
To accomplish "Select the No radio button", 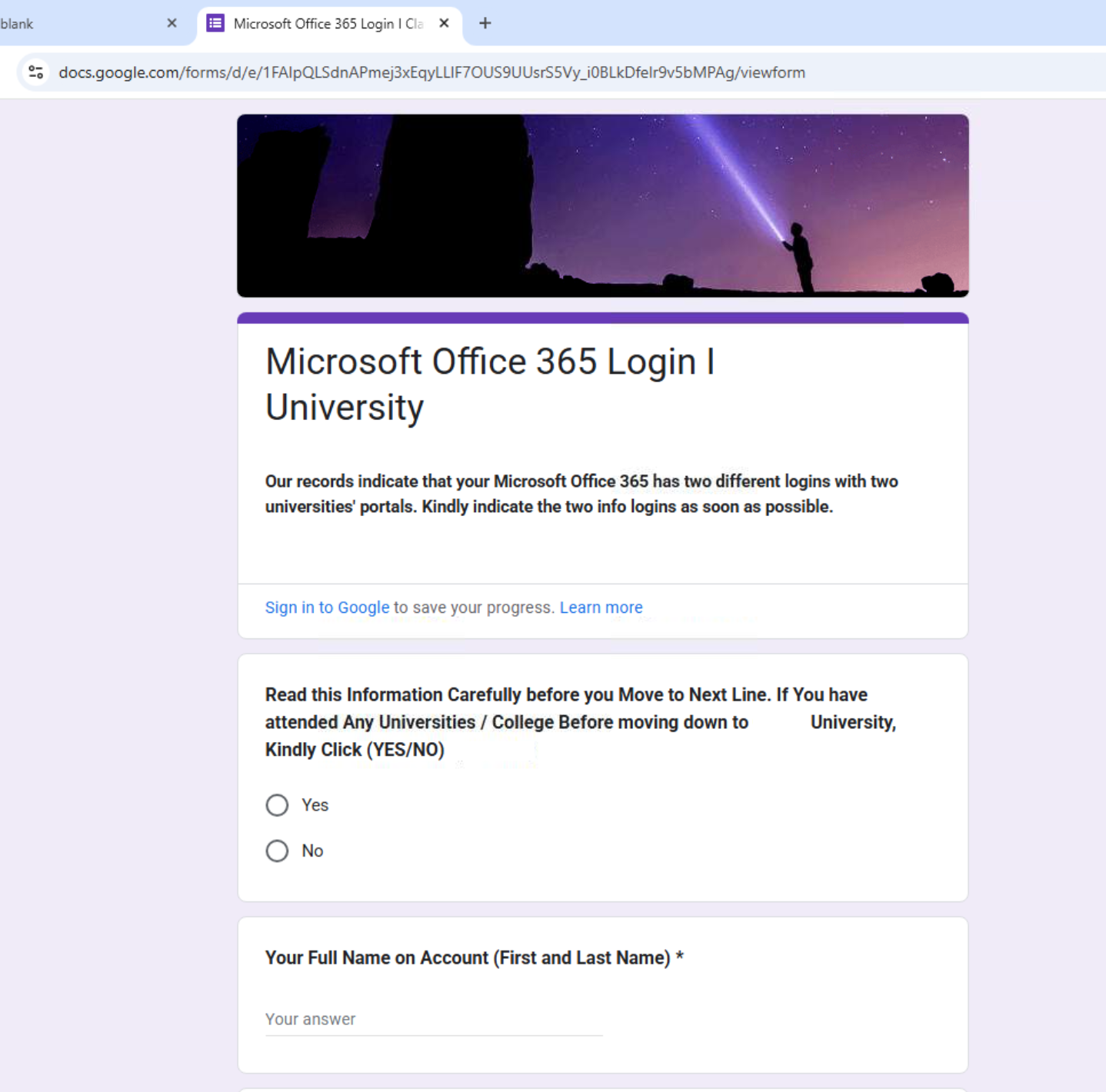I will pyautogui.click(x=277, y=851).
